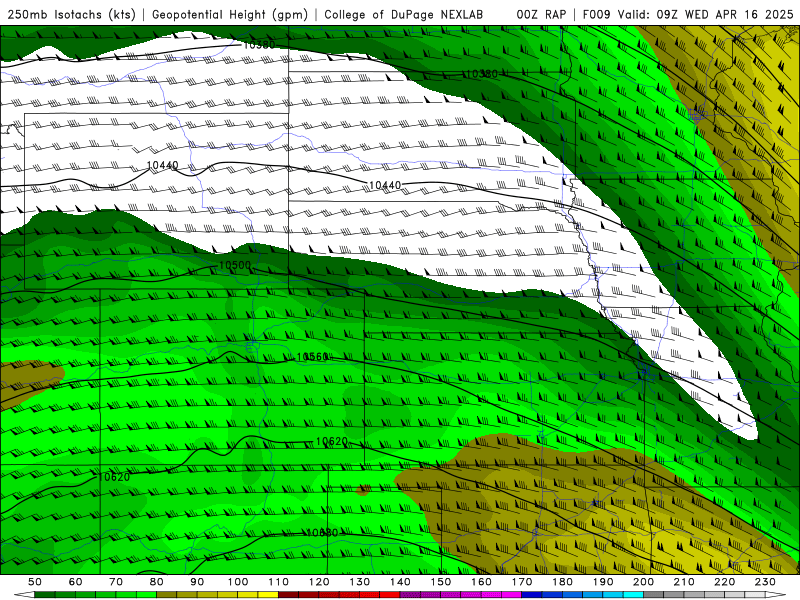Click the 200 kt colorbar label
The height and width of the screenshot is (600, 800).
click(644, 582)
